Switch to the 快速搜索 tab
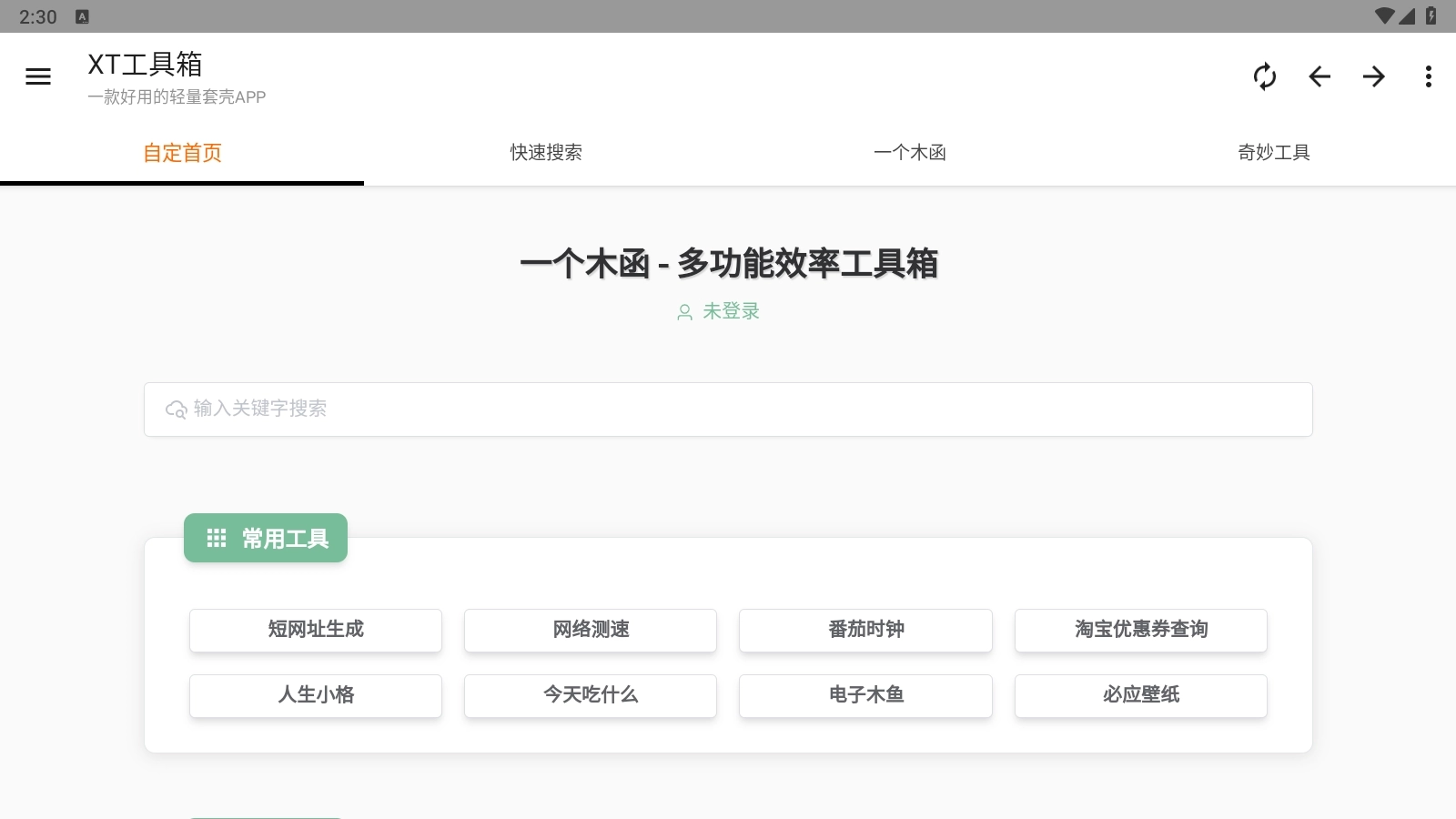The width and height of the screenshot is (1456, 819). (x=545, y=153)
